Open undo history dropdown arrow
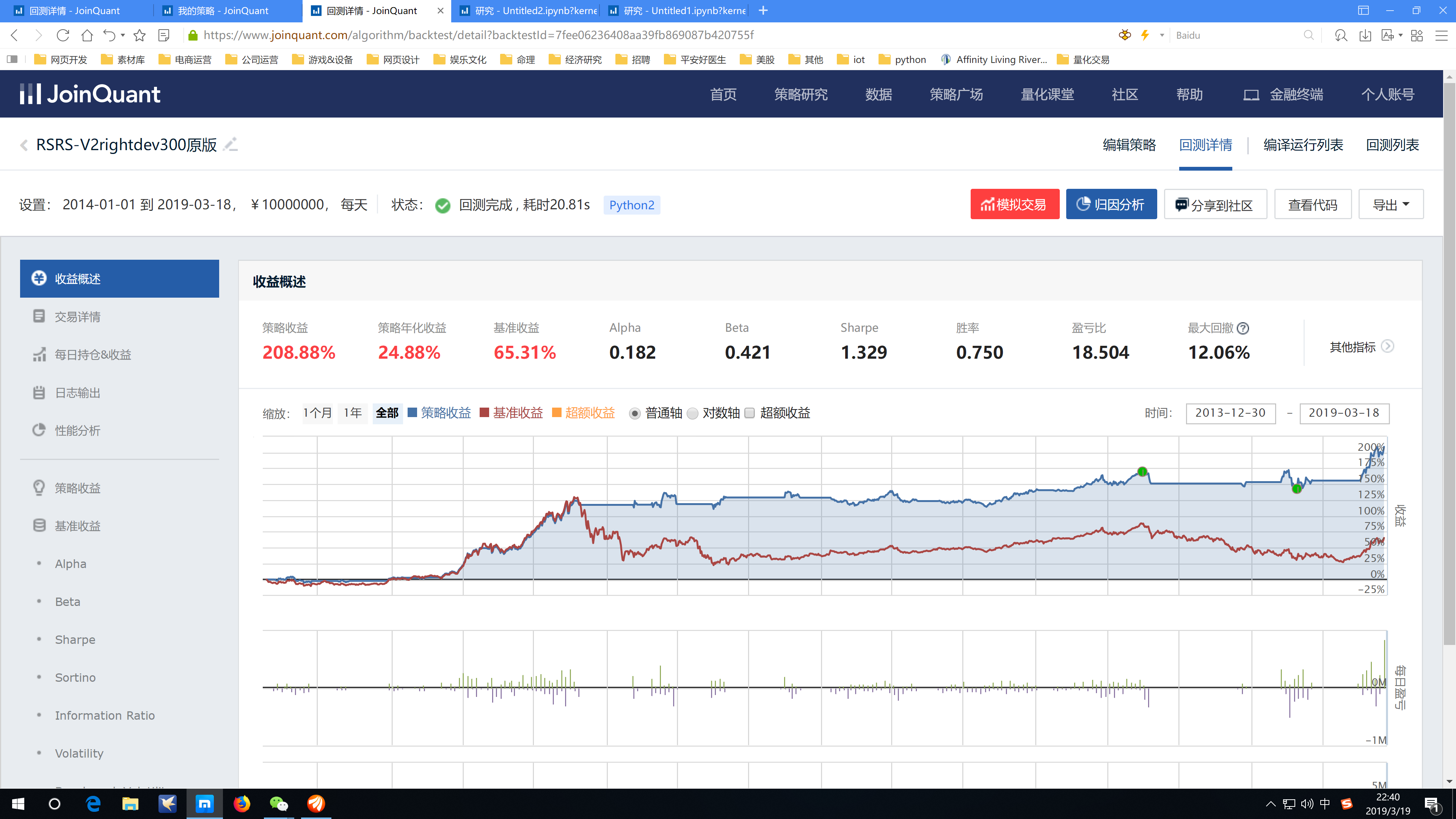 122,35
